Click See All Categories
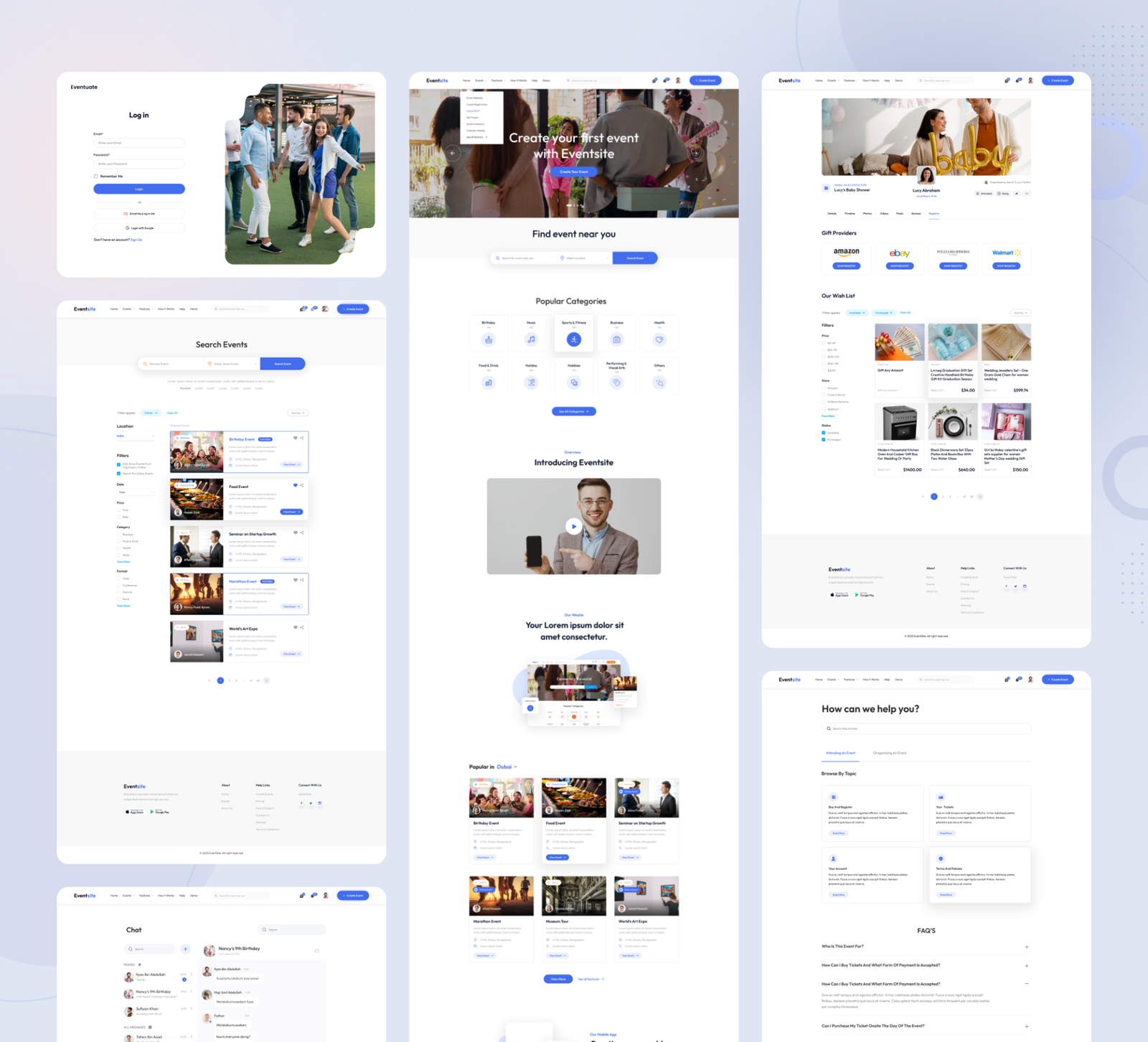 (x=573, y=411)
